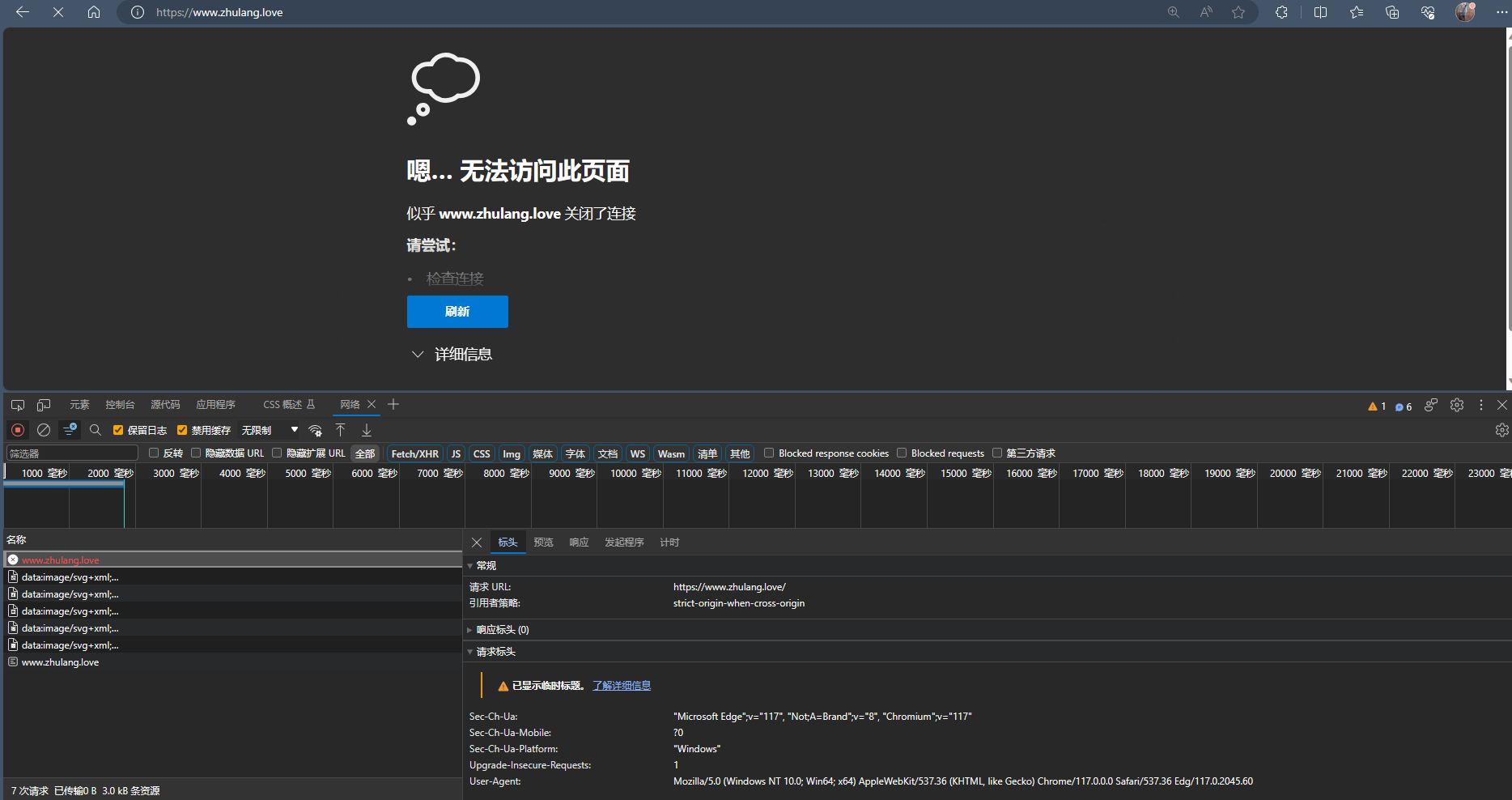Open network search magnifier icon
The height and width of the screenshot is (800, 1512).
point(95,430)
